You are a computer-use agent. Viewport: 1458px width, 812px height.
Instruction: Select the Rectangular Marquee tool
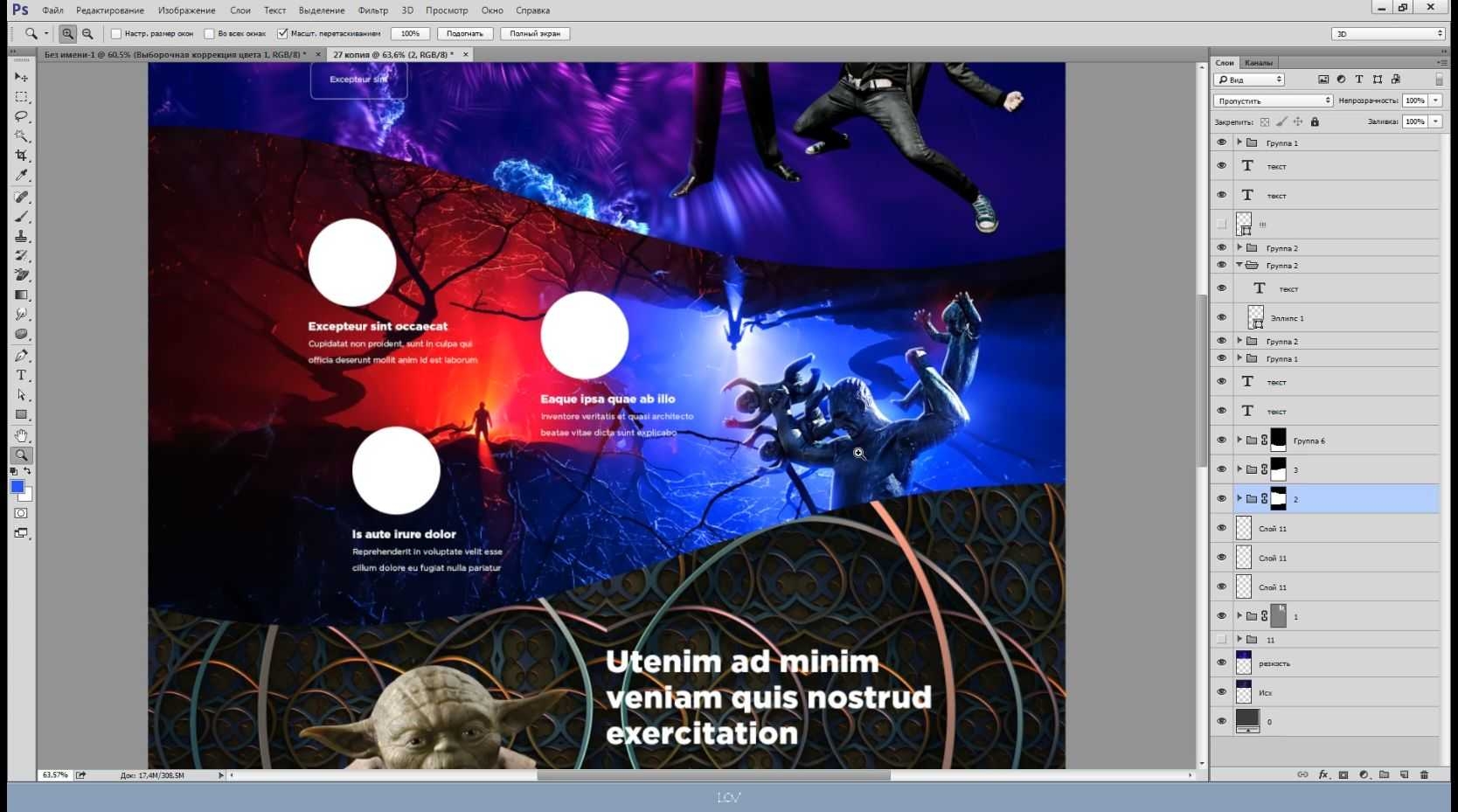pos(22,97)
